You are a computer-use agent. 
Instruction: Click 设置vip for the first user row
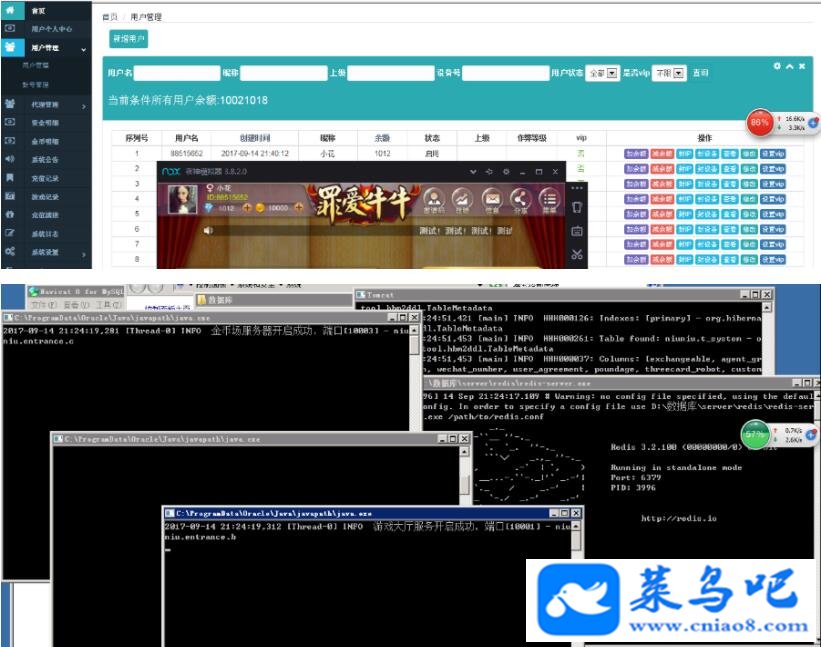(x=773, y=154)
